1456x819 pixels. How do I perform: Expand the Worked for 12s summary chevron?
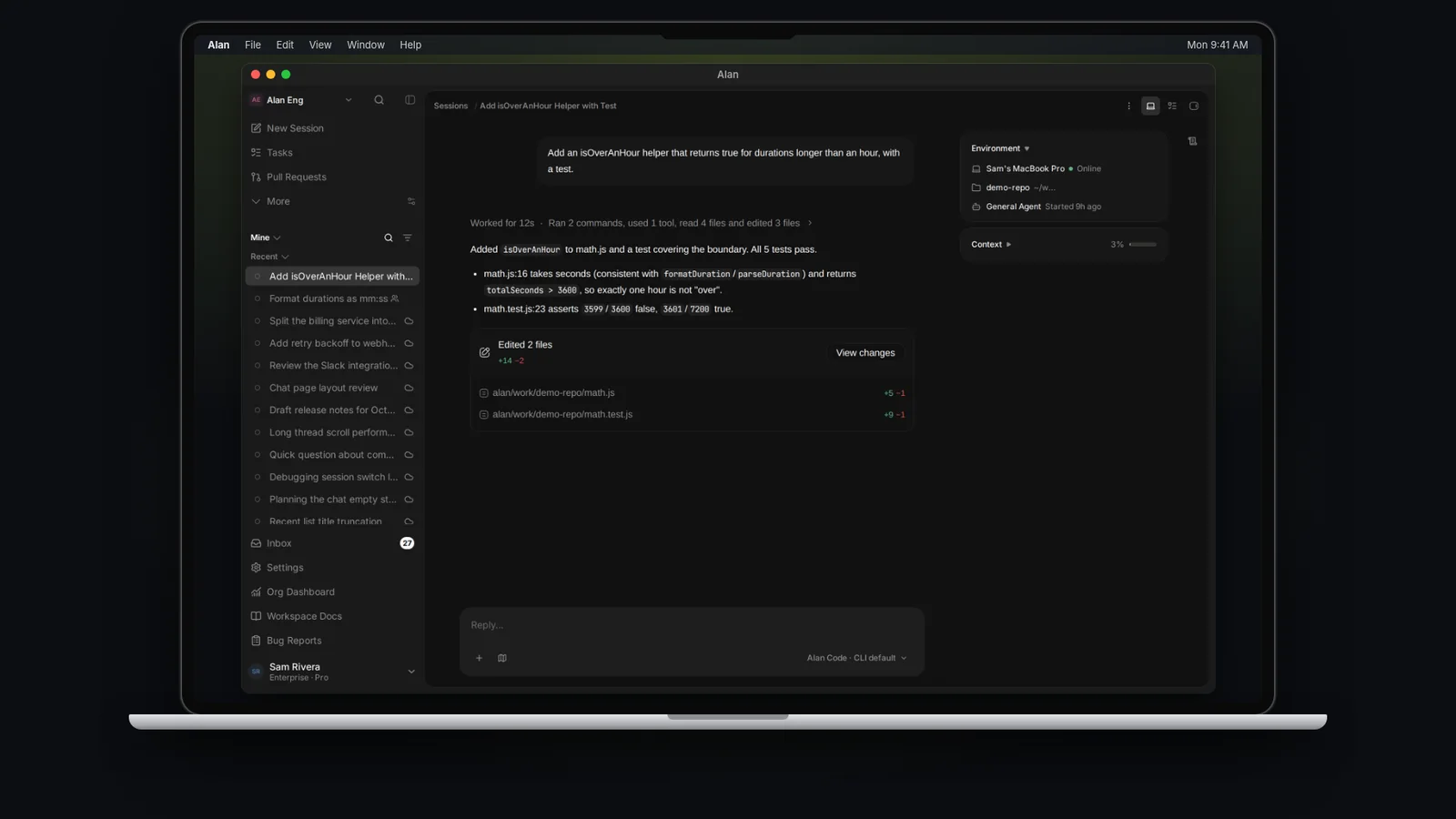(810, 223)
